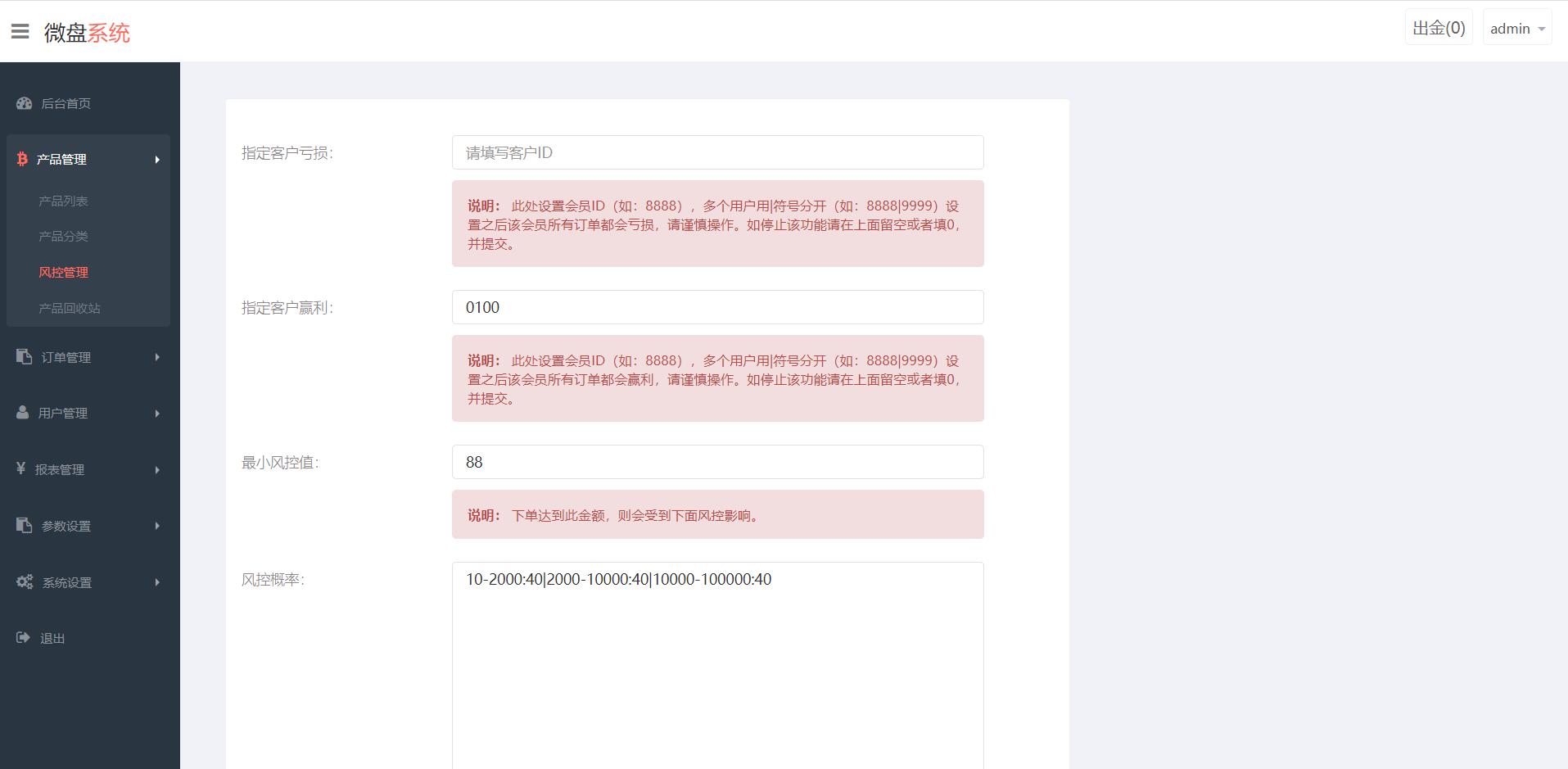
Task: Click the copy icon beside 参数设置
Action: [x=24, y=525]
